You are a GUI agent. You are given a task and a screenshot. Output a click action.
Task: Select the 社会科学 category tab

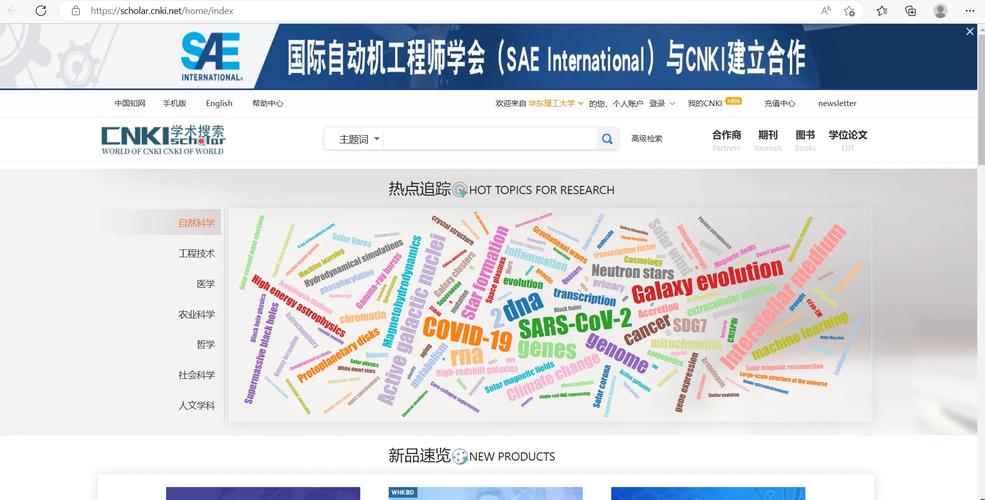pos(197,375)
